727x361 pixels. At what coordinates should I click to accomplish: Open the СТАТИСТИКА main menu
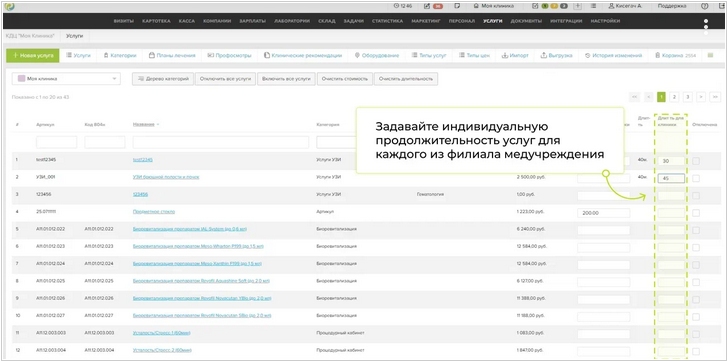387,21
